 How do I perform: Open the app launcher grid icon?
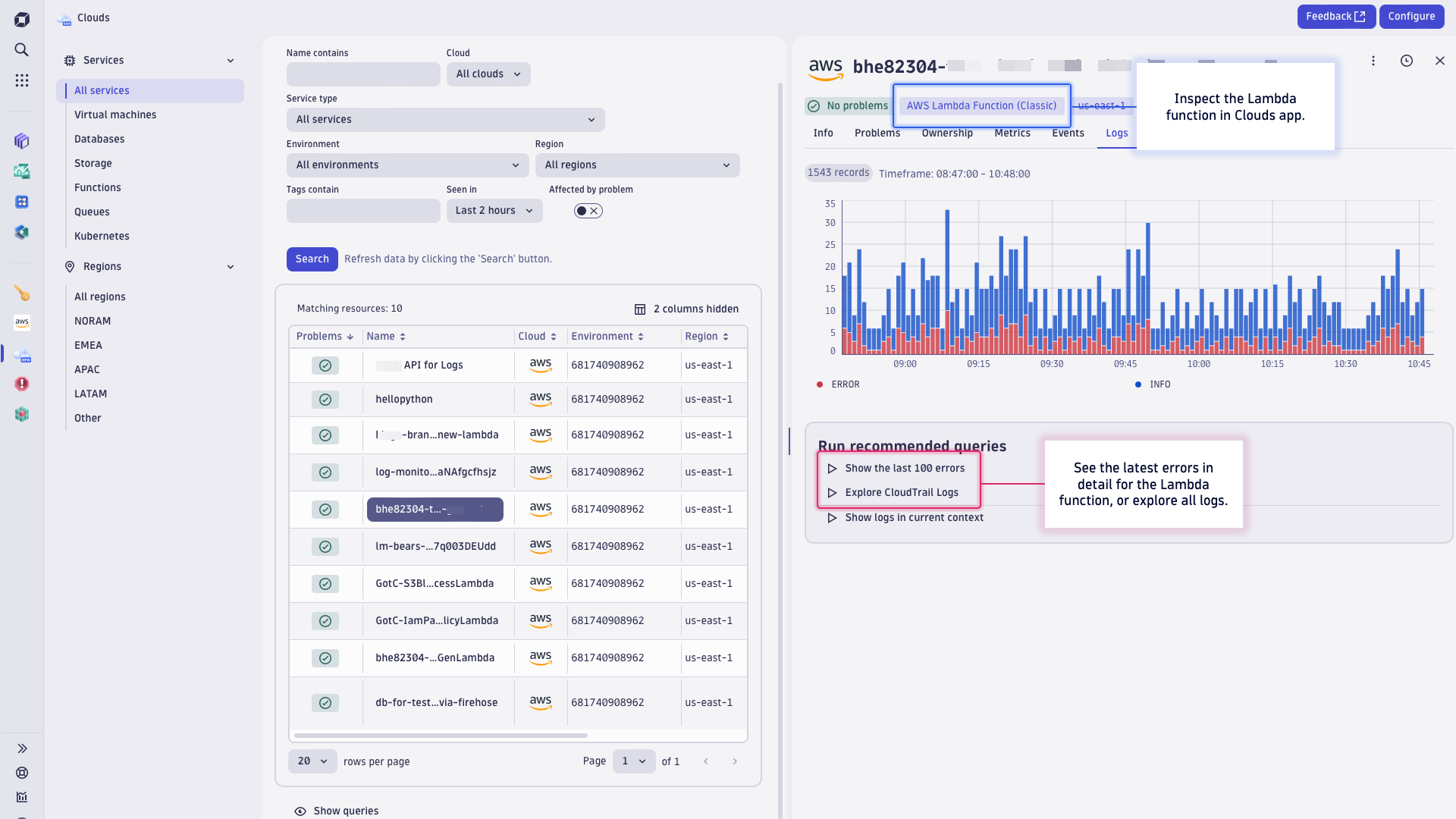(x=21, y=80)
